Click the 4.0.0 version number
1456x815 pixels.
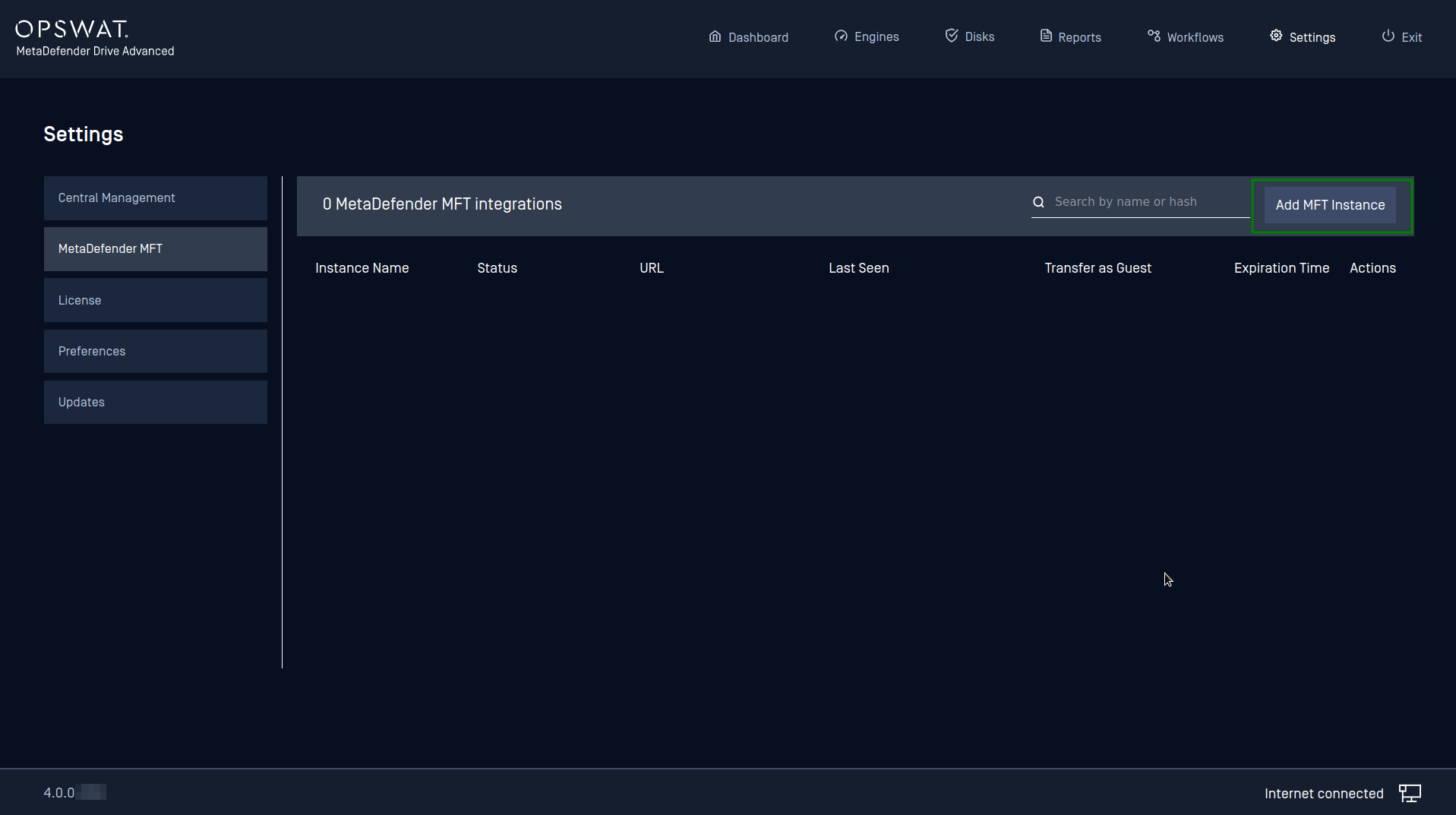59,793
